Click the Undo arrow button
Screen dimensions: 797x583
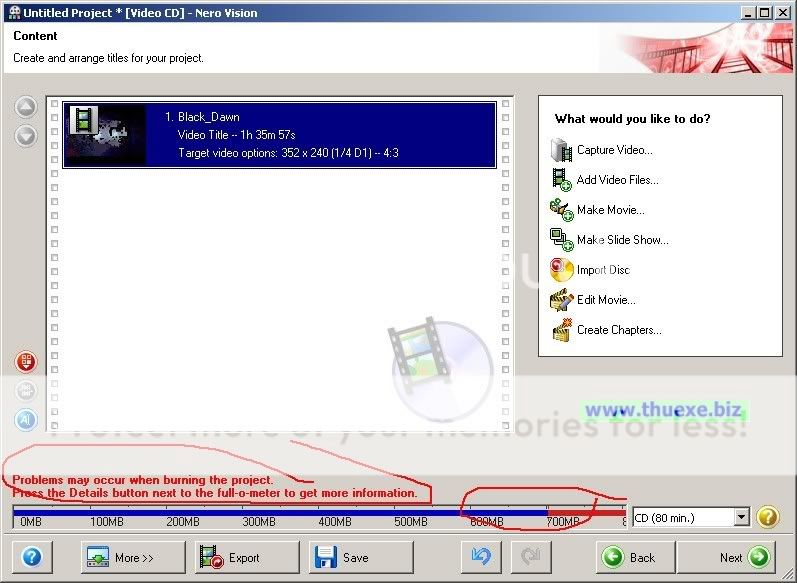(x=481, y=557)
